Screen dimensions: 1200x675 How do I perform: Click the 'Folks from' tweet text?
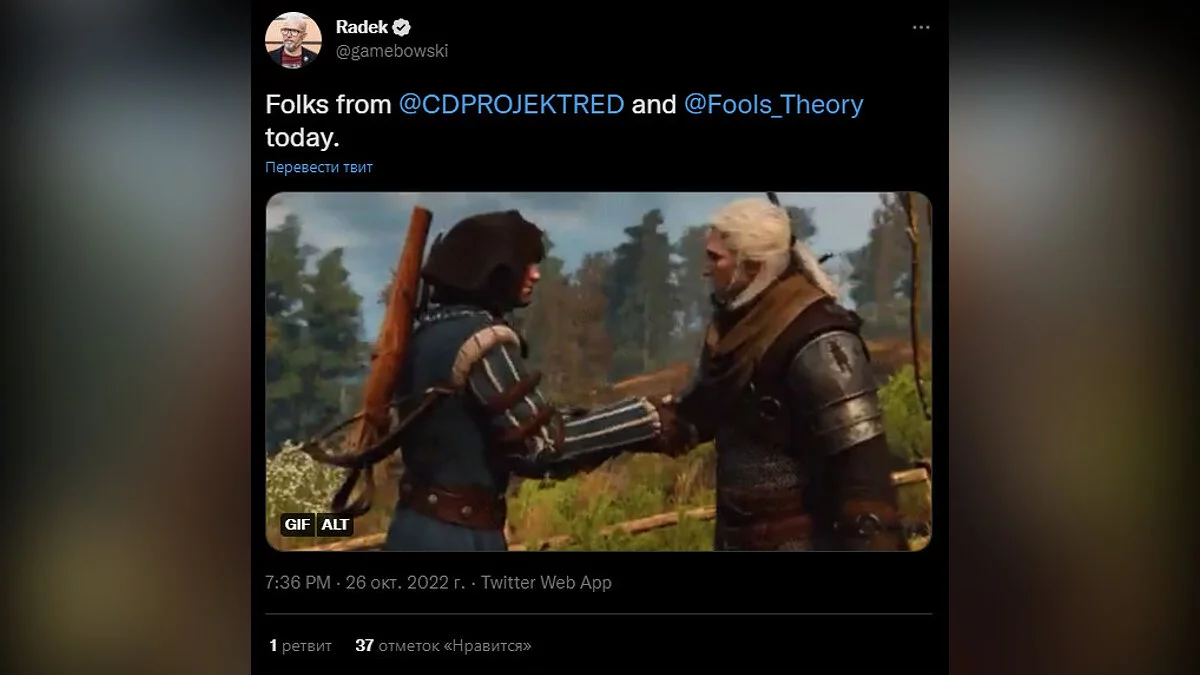pyautogui.click(x=328, y=104)
